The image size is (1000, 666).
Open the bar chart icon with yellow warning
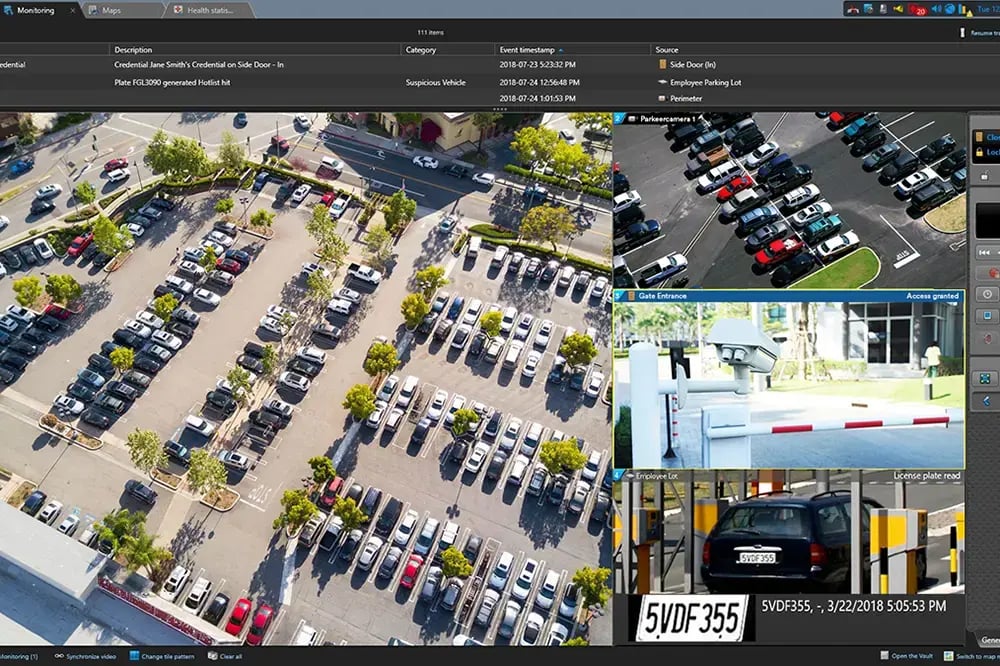tap(965, 10)
